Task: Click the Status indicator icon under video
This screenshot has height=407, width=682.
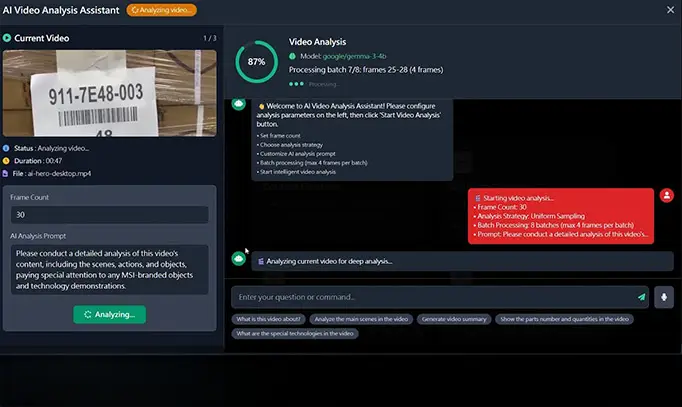Action: pos(6,147)
